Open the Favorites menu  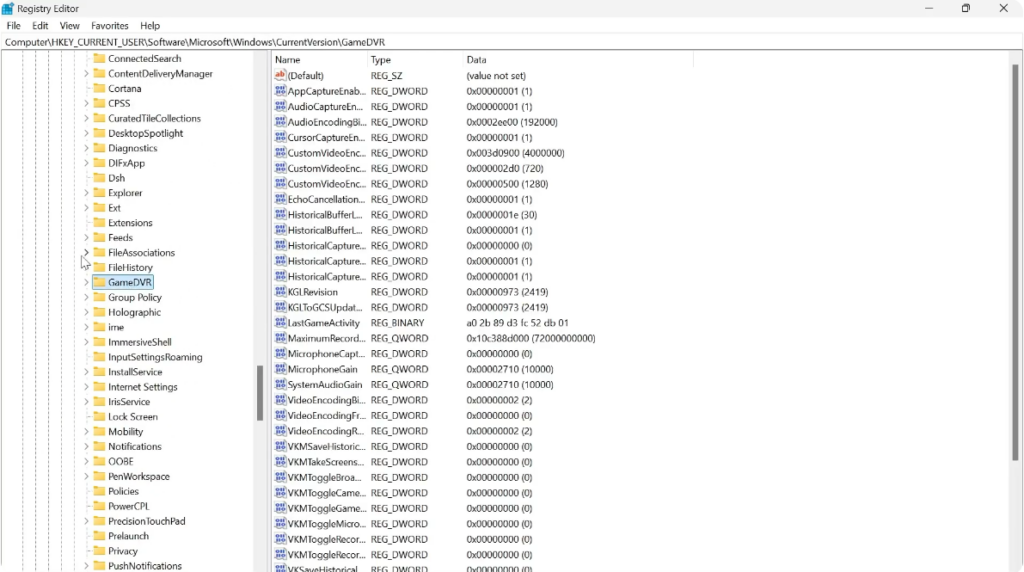point(110,25)
